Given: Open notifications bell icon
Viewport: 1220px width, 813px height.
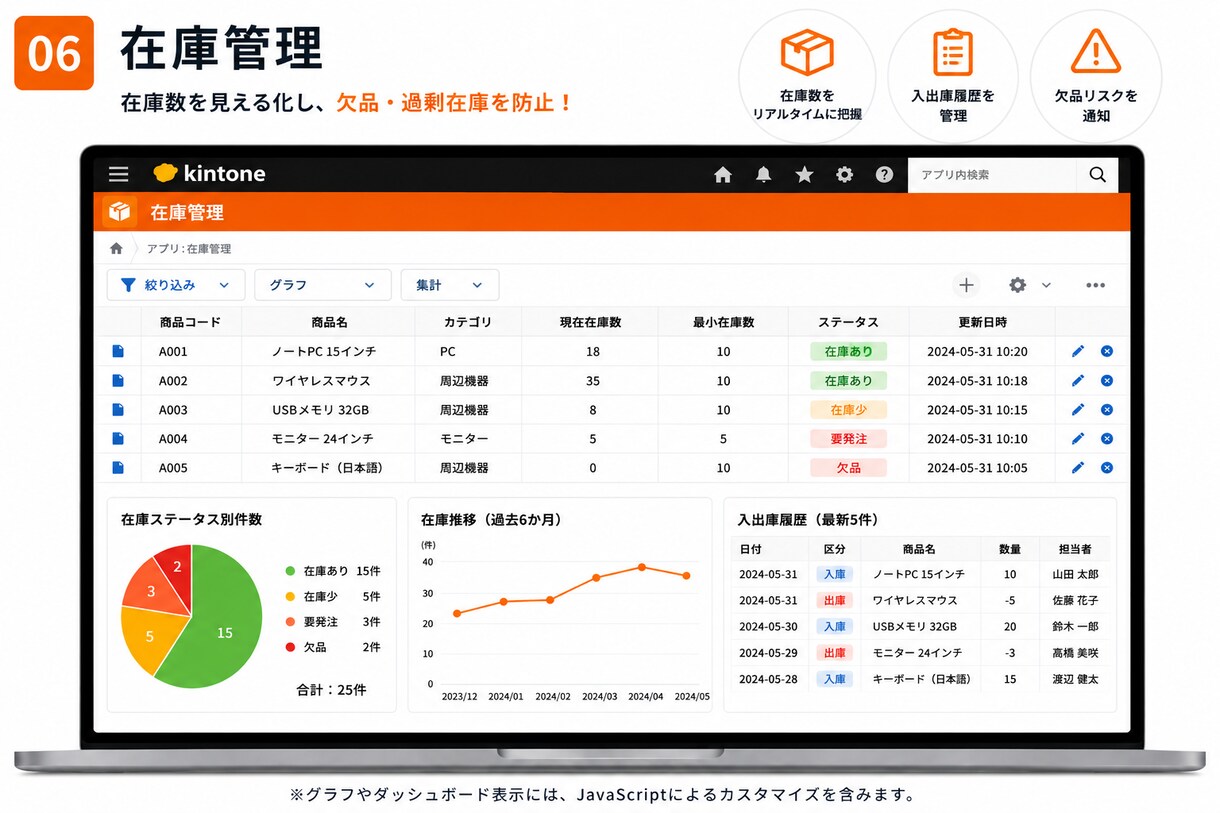Looking at the screenshot, I should tap(764, 175).
